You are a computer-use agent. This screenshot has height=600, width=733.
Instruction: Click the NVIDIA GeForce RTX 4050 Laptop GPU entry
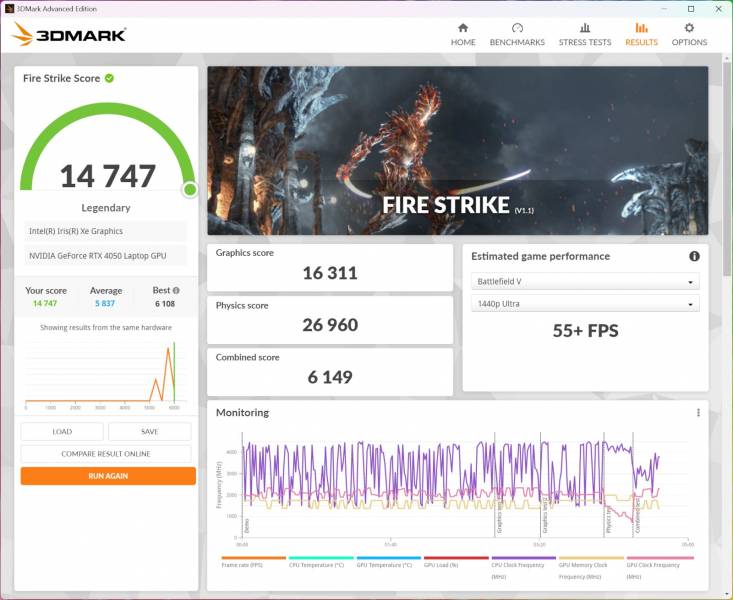pos(105,256)
